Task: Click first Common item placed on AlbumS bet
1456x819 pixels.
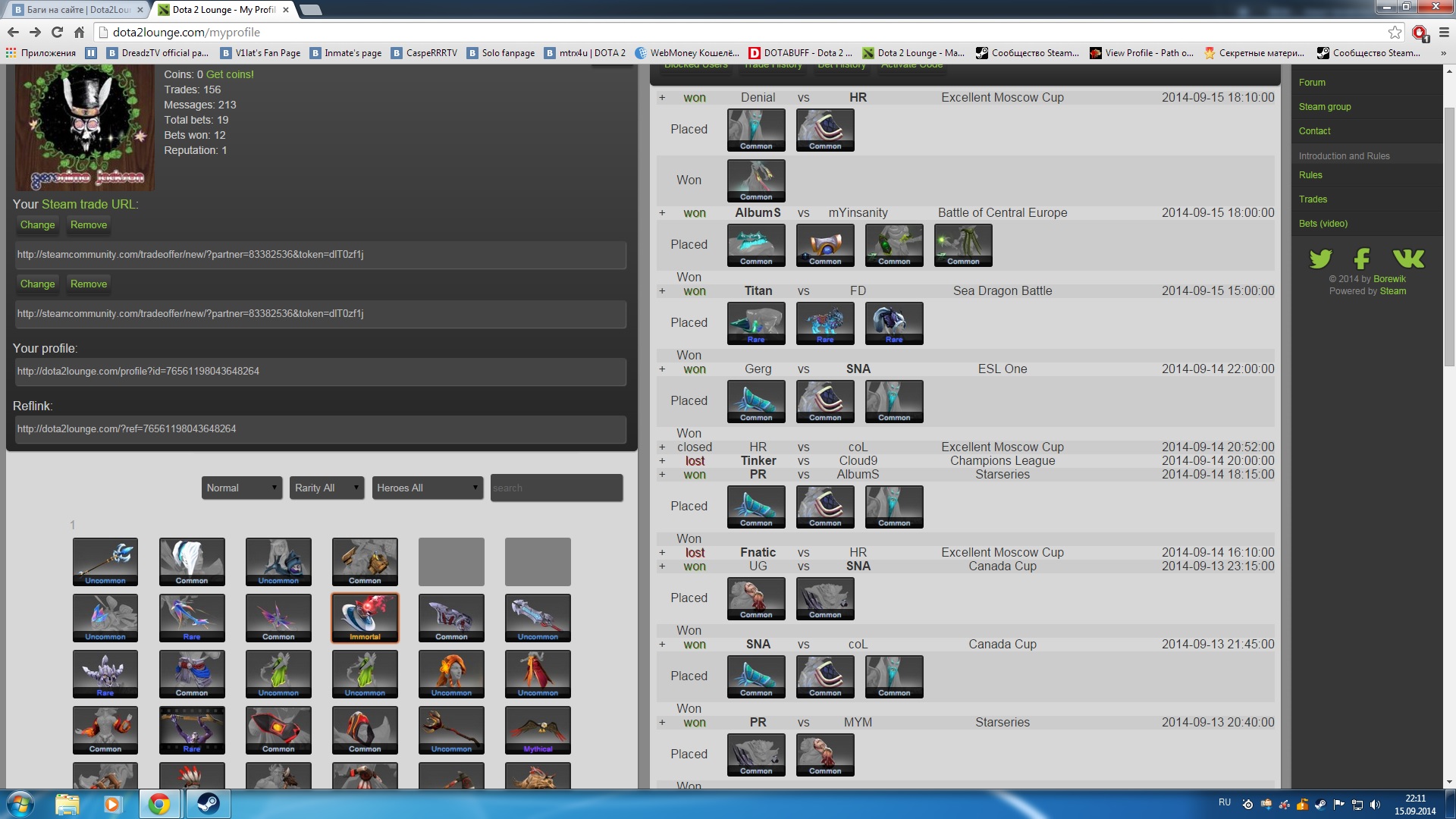Action: point(756,245)
